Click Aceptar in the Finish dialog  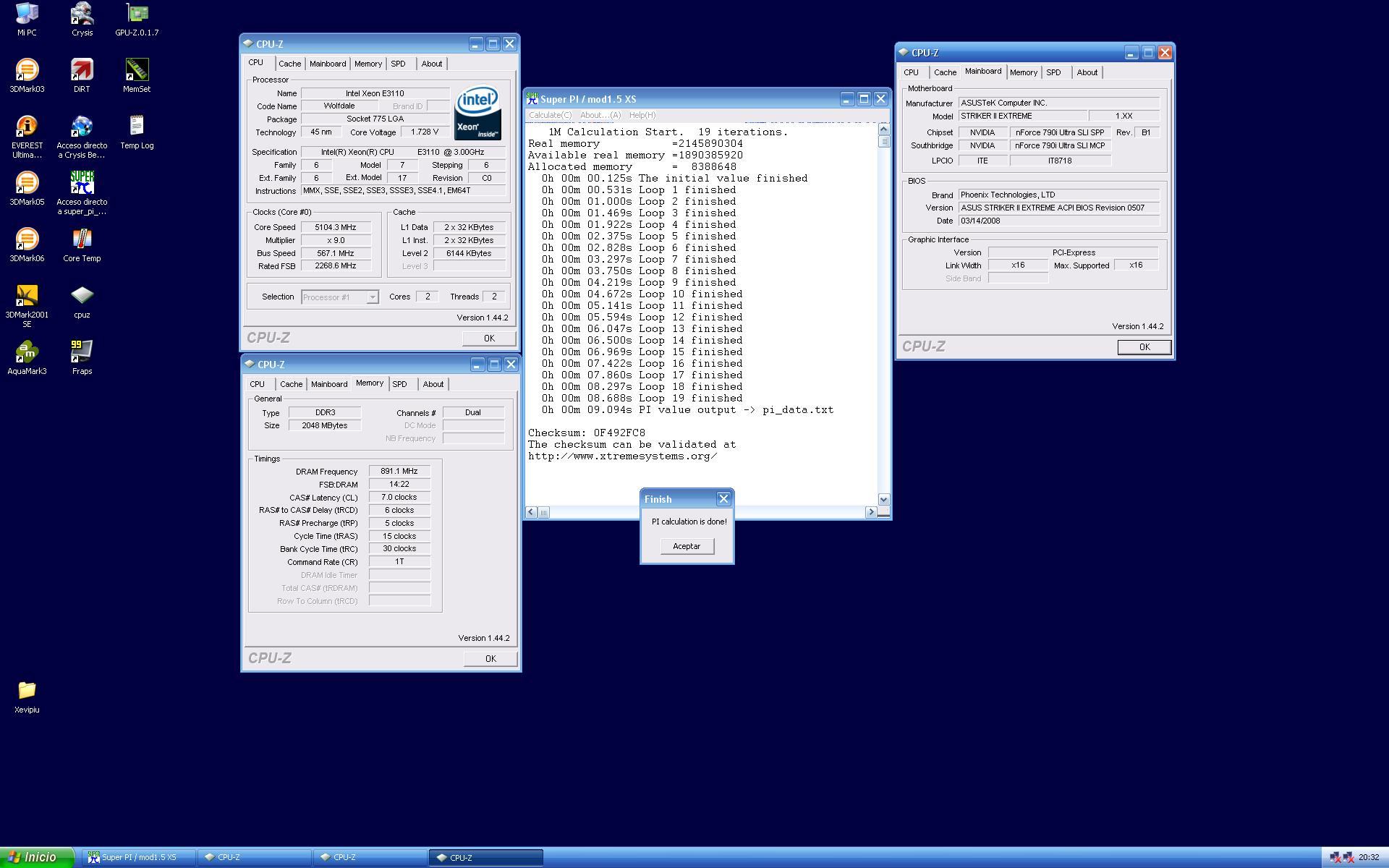click(x=687, y=546)
